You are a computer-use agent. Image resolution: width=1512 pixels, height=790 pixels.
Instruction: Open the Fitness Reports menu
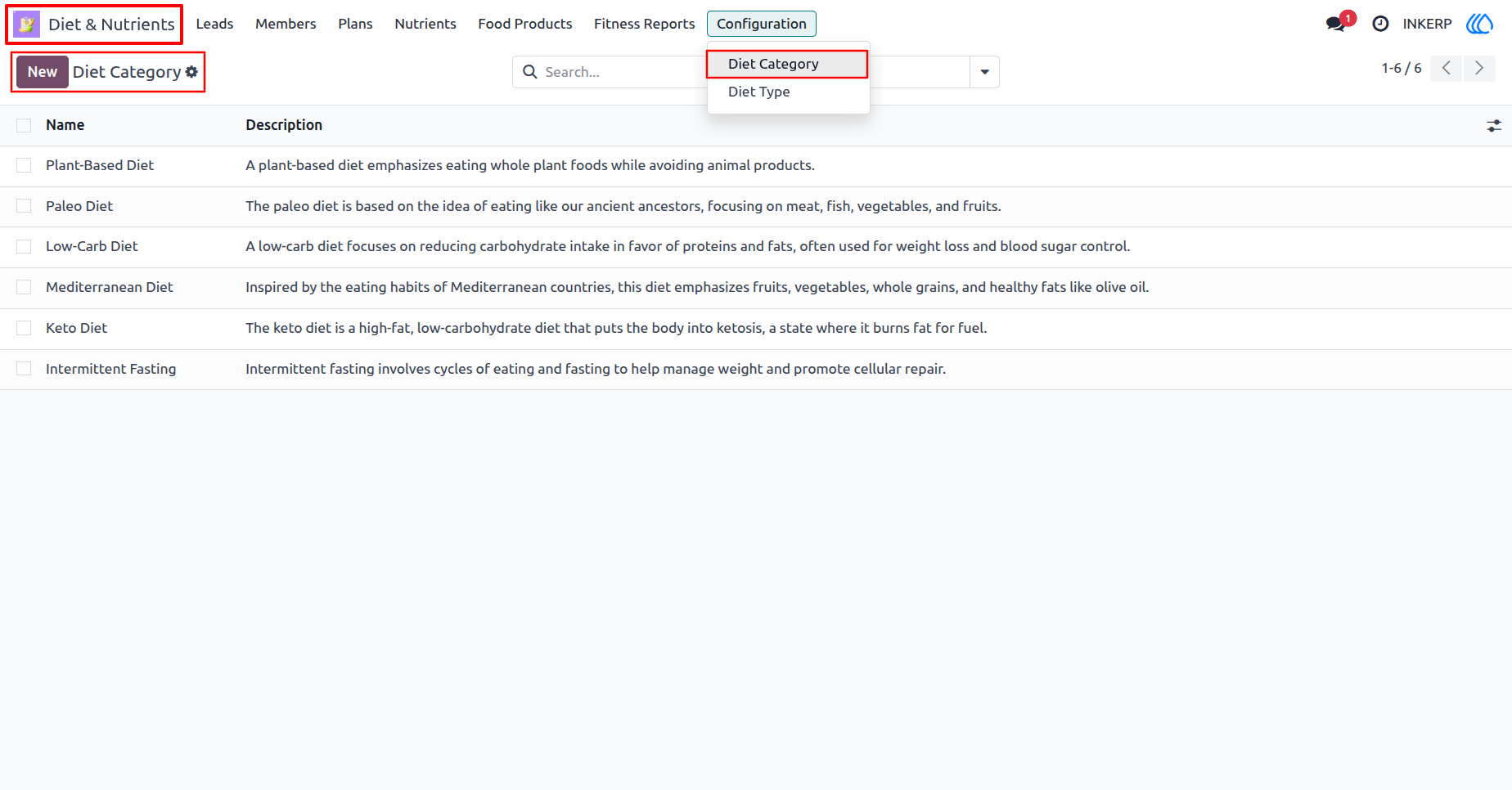click(x=645, y=24)
